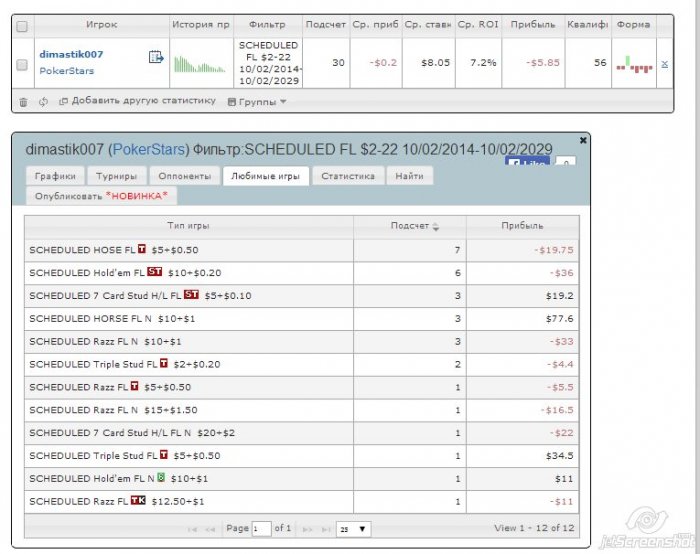Click the PokerStars link in the panel title
Image resolution: width=700 pixels, height=554 pixels.
point(149,149)
